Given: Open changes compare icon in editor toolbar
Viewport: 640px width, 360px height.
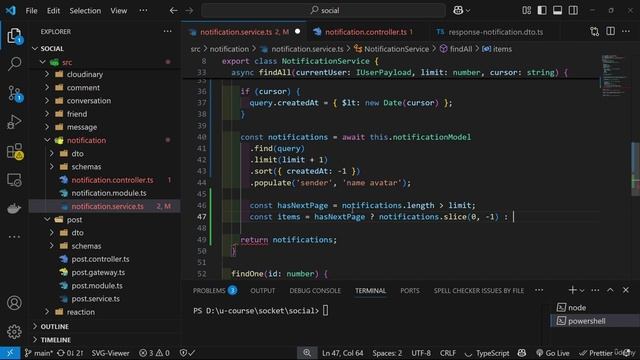Looking at the screenshot, I should [x=595, y=32].
